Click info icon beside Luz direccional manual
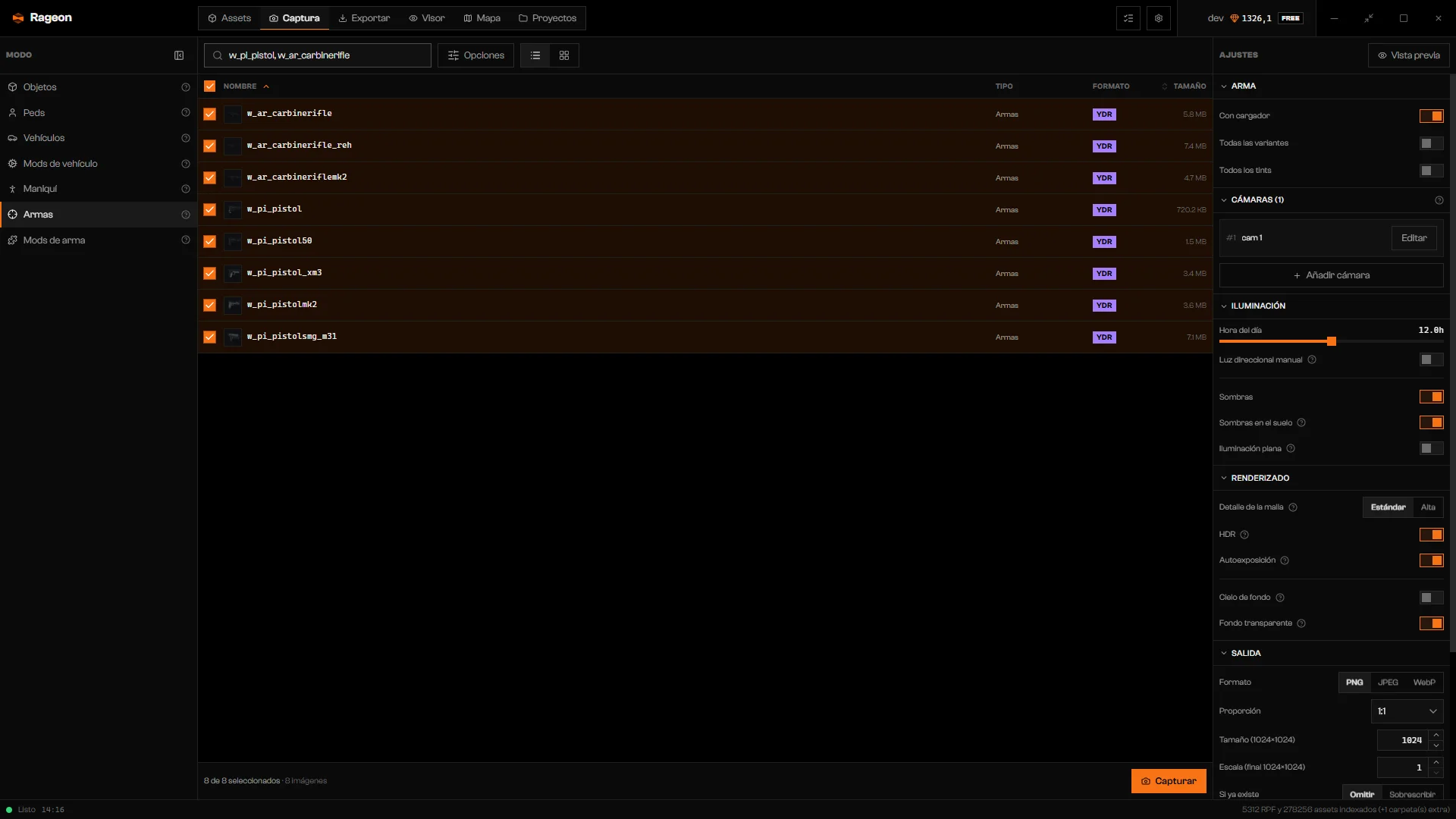The width and height of the screenshot is (1456, 819). tap(1312, 360)
